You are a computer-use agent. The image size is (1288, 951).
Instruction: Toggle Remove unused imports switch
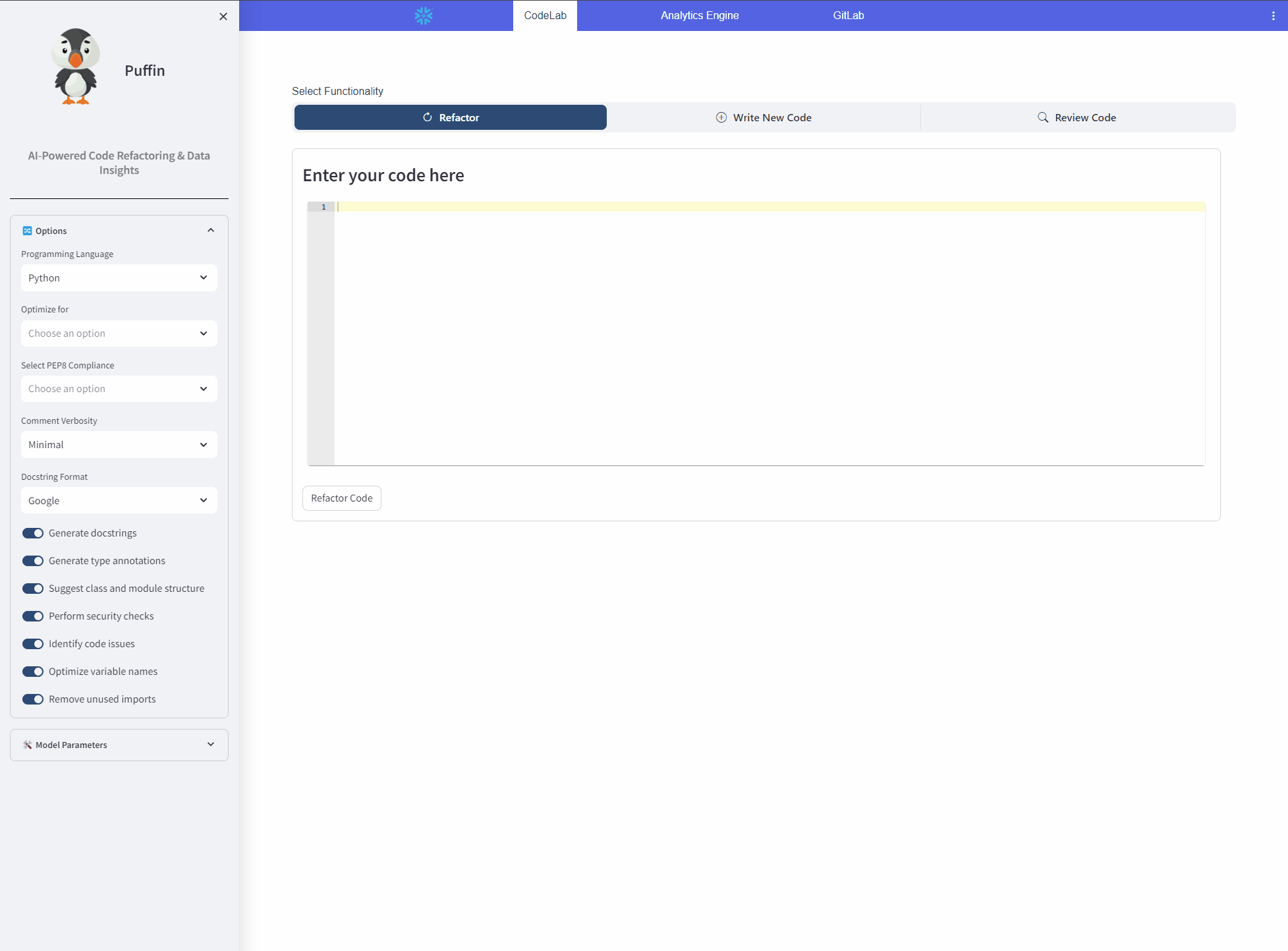(33, 699)
